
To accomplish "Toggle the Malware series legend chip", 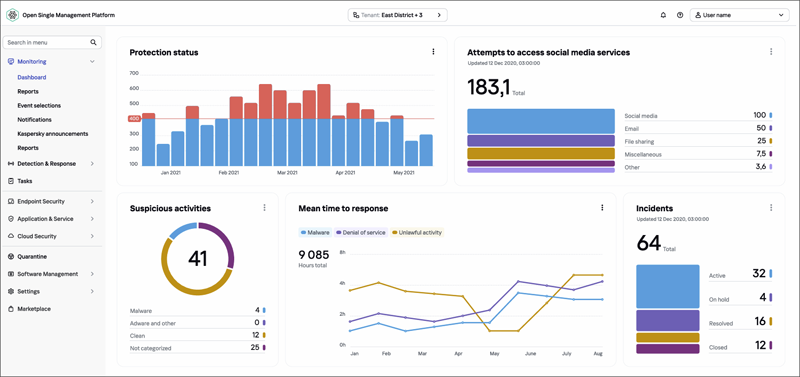I will click(x=315, y=233).
